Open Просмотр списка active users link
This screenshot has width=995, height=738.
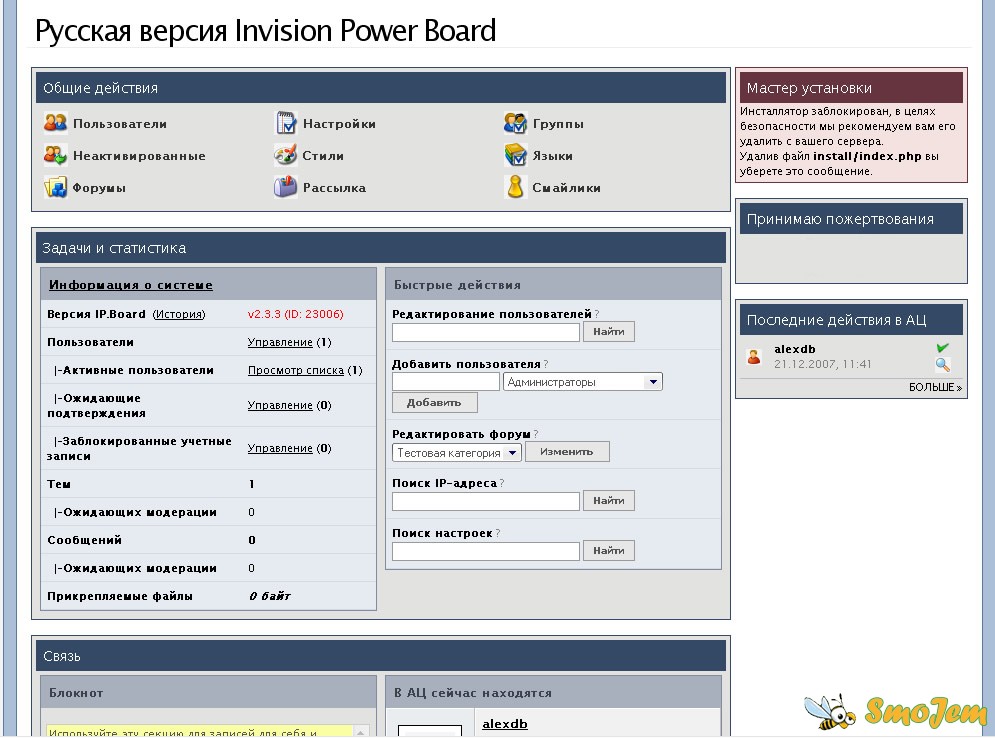pyautogui.click(x=296, y=370)
